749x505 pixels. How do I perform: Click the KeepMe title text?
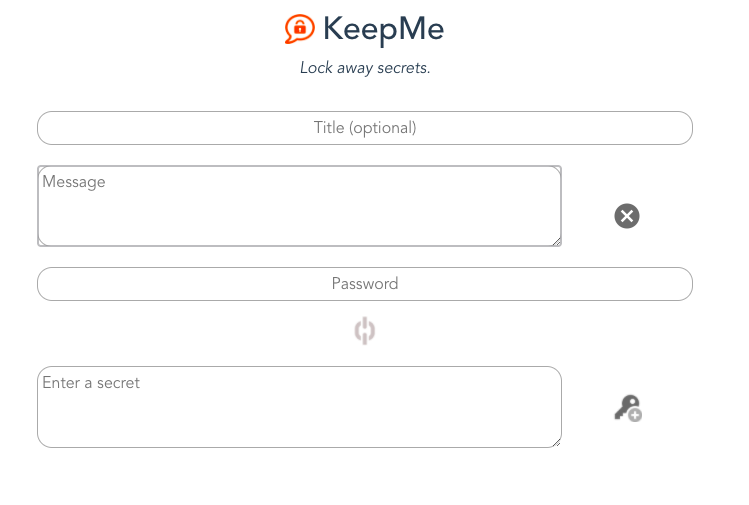[x=384, y=29]
